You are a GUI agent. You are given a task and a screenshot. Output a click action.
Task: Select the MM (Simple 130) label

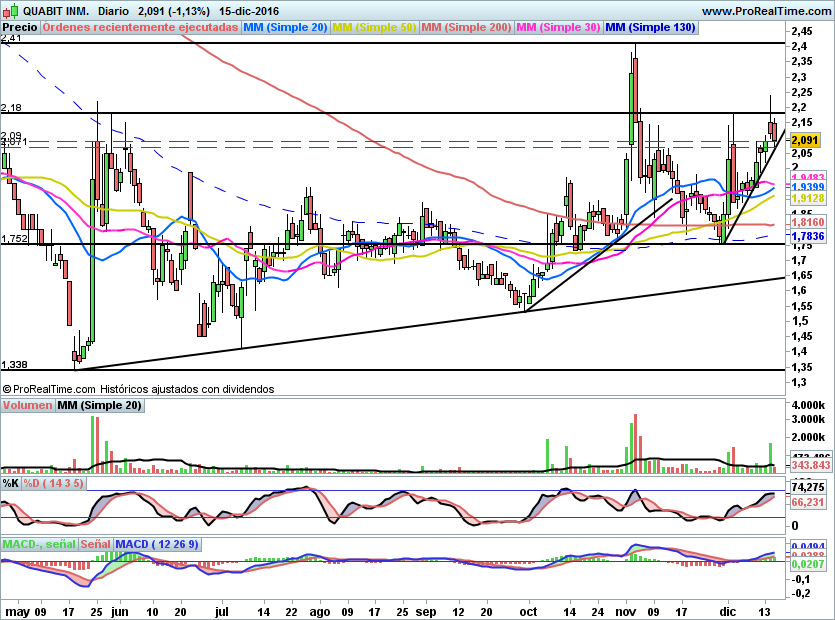[650, 27]
